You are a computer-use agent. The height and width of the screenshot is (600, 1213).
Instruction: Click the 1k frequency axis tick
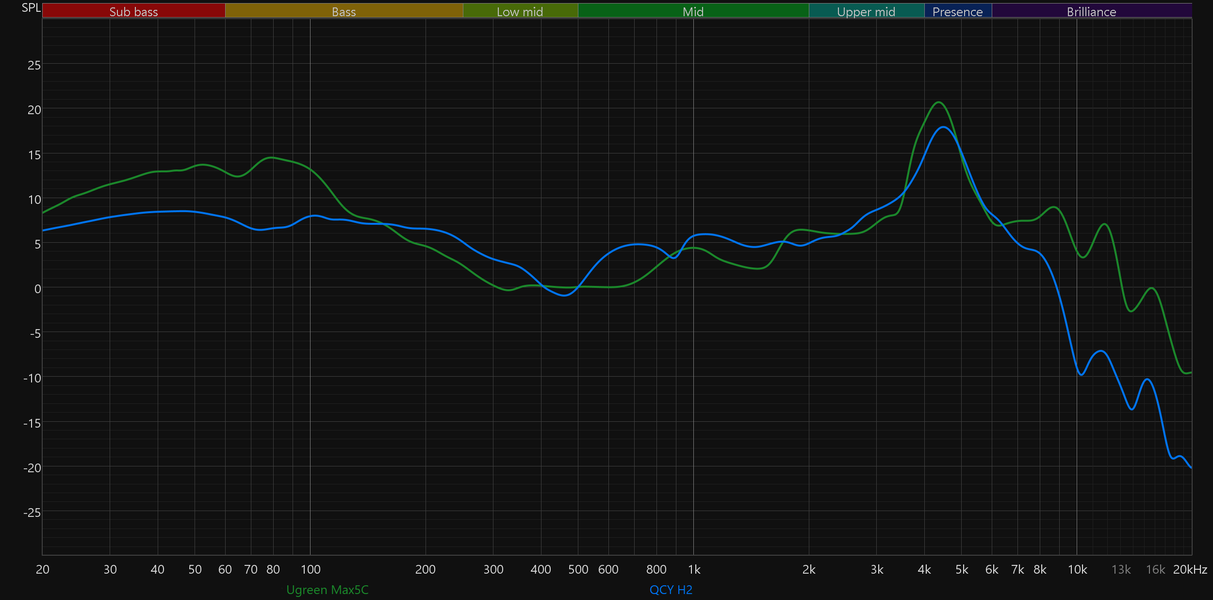693,569
